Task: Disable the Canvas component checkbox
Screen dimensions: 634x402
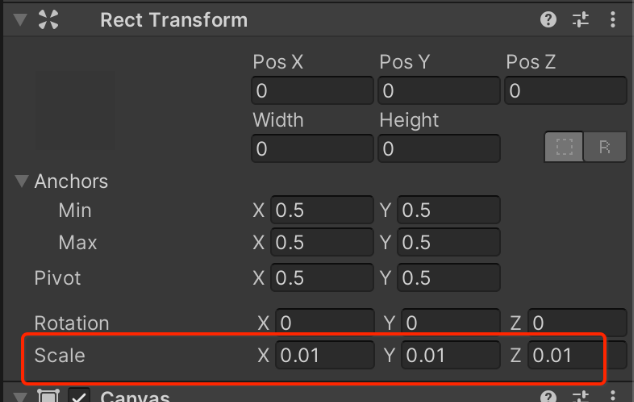Action: click(78, 396)
